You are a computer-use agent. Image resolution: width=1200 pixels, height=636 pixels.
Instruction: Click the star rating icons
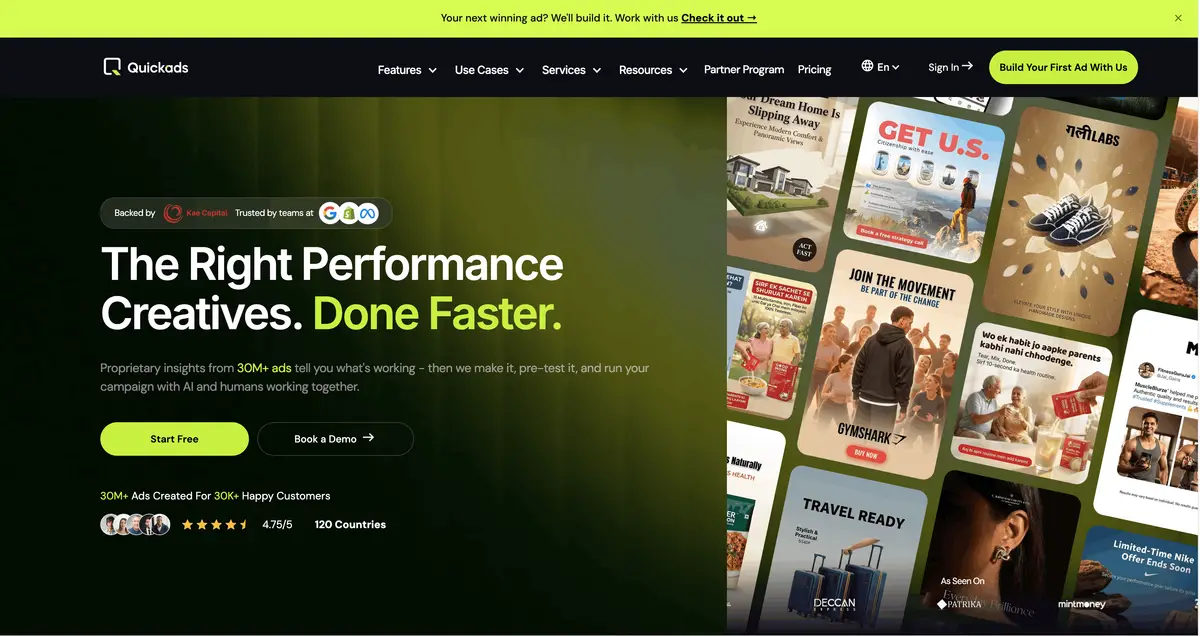215,525
